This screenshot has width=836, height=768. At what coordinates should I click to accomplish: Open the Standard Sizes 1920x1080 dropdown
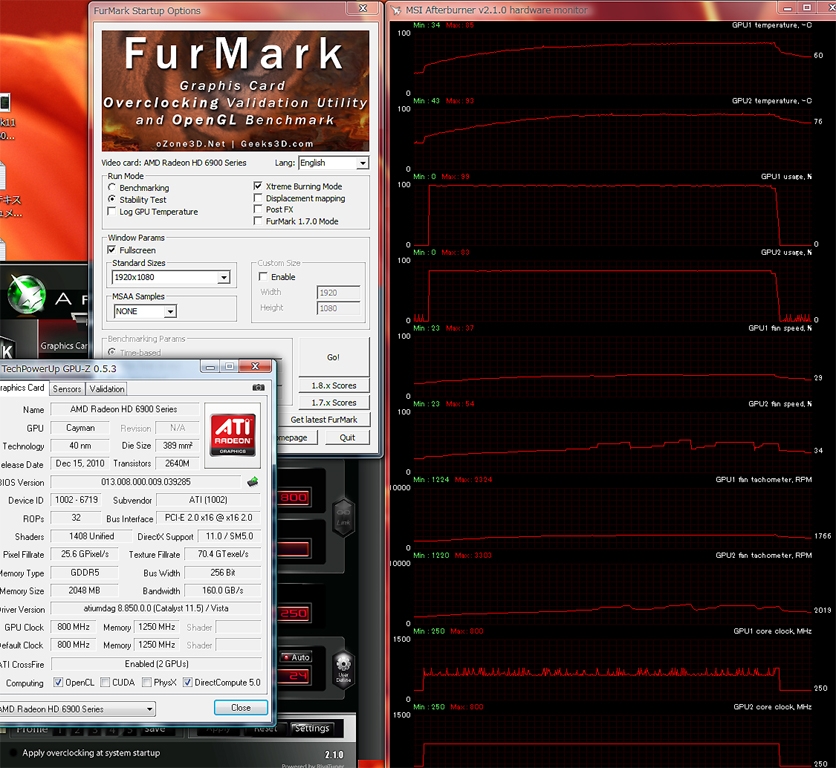coord(171,277)
